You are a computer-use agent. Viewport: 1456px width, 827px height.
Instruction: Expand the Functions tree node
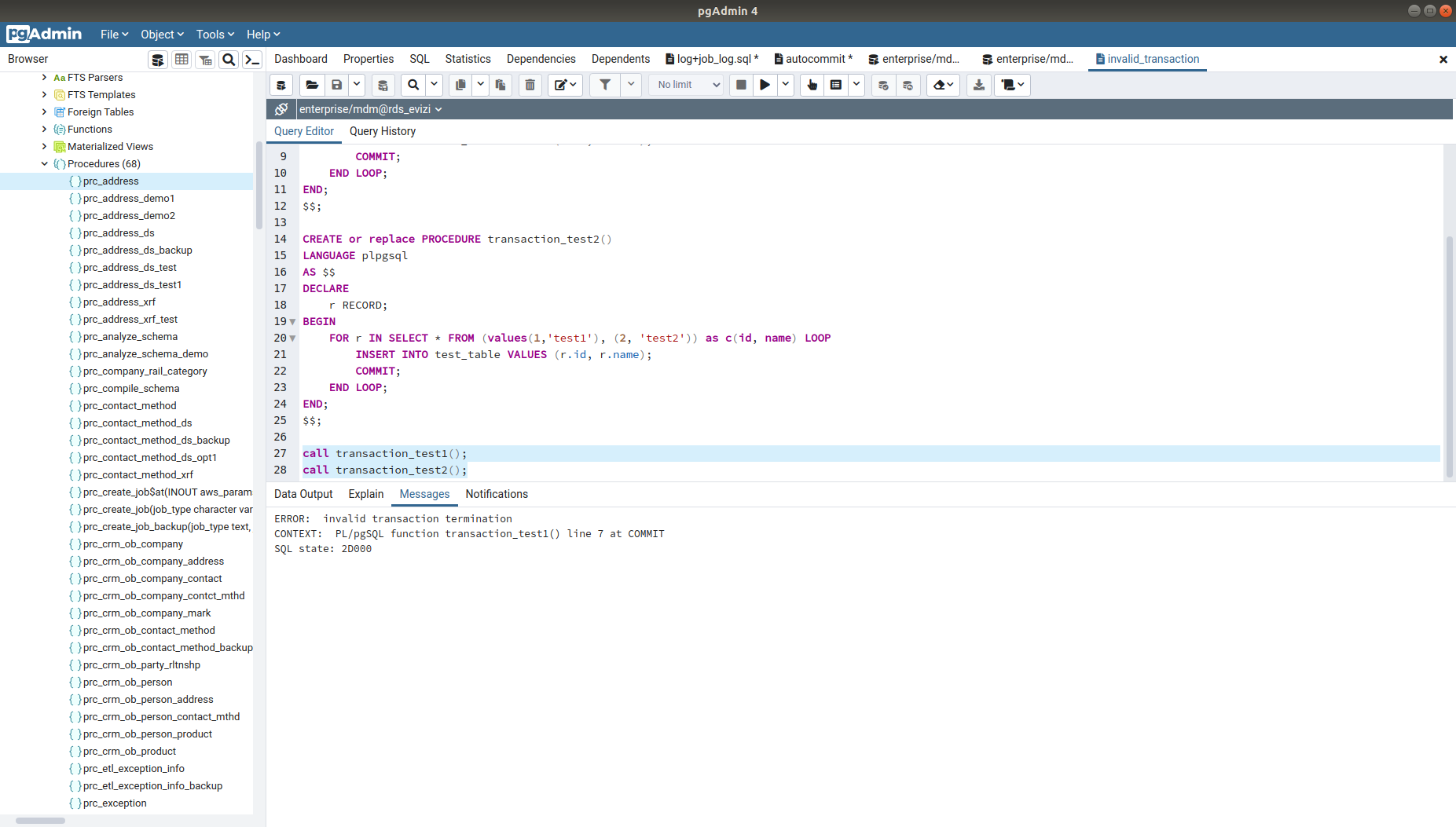(44, 130)
